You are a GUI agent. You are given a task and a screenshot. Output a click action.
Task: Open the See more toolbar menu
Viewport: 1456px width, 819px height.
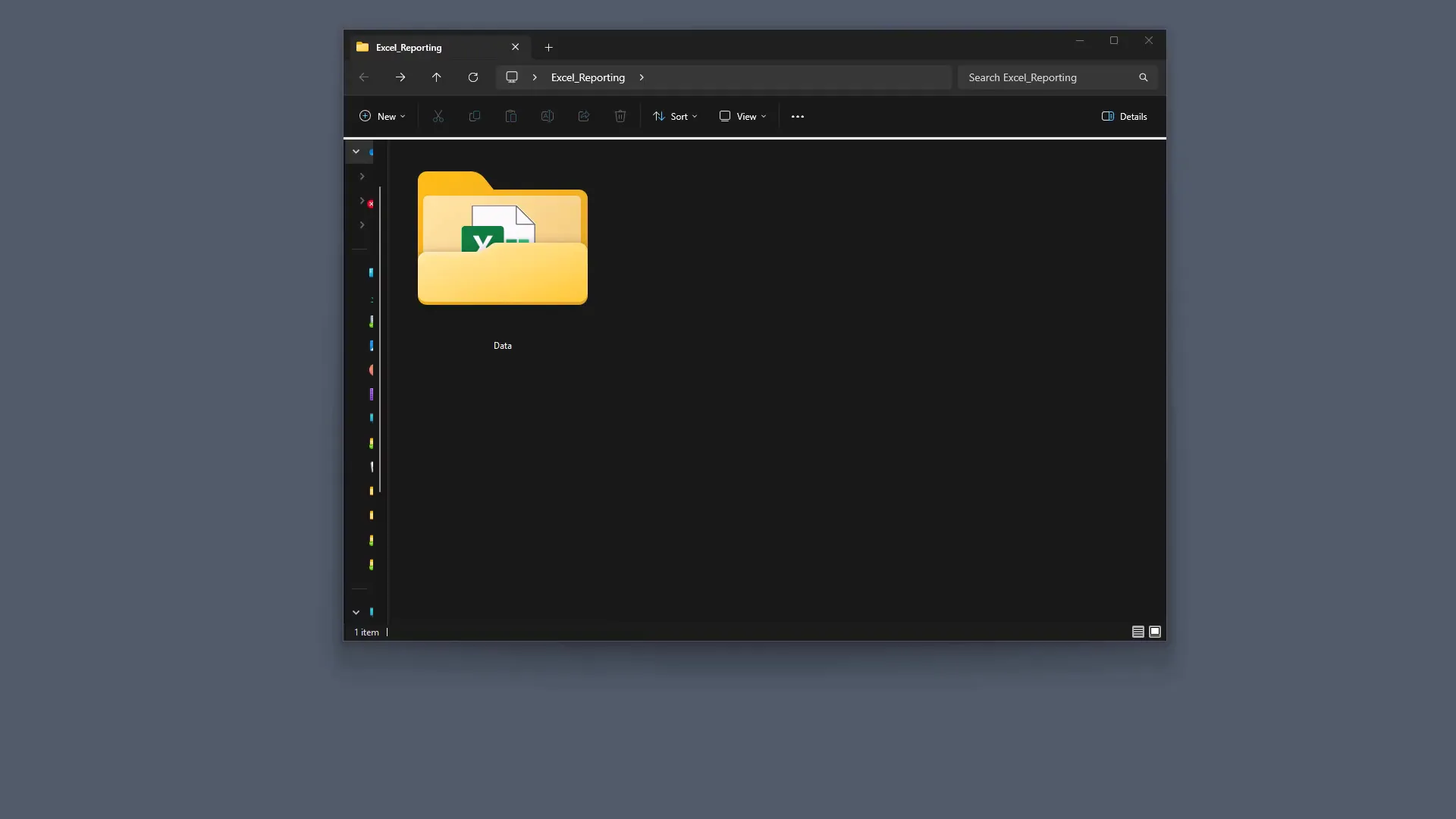[797, 116]
